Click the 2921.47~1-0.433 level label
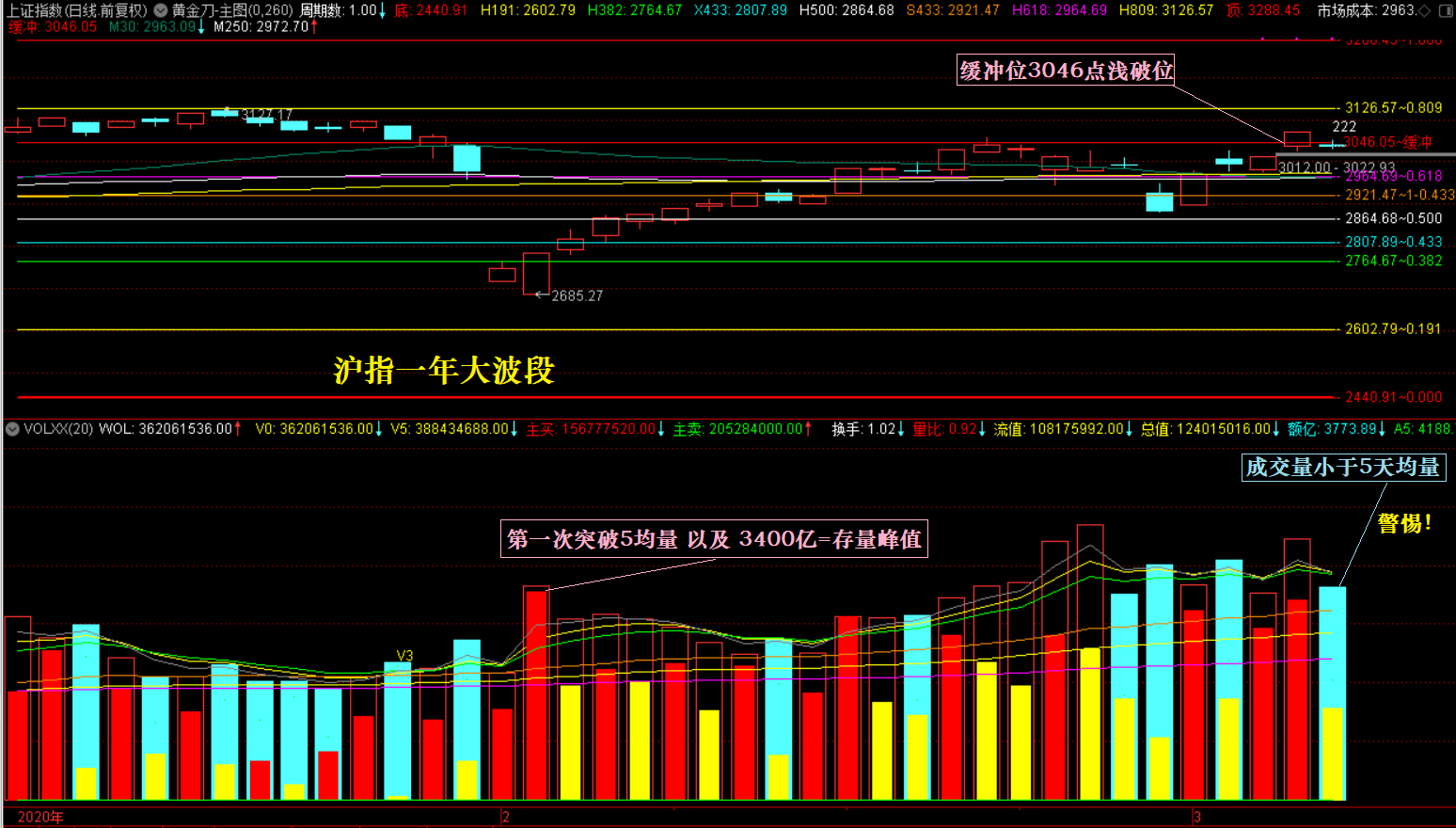The image size is (1456, 828). point(1400,196)
